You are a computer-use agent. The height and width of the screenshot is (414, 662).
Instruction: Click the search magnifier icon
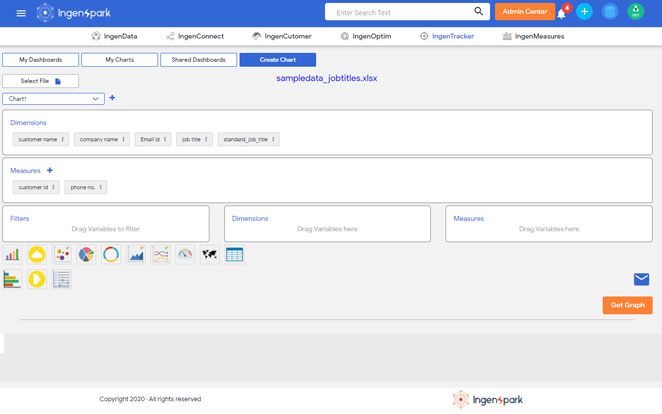click(478, 11)
